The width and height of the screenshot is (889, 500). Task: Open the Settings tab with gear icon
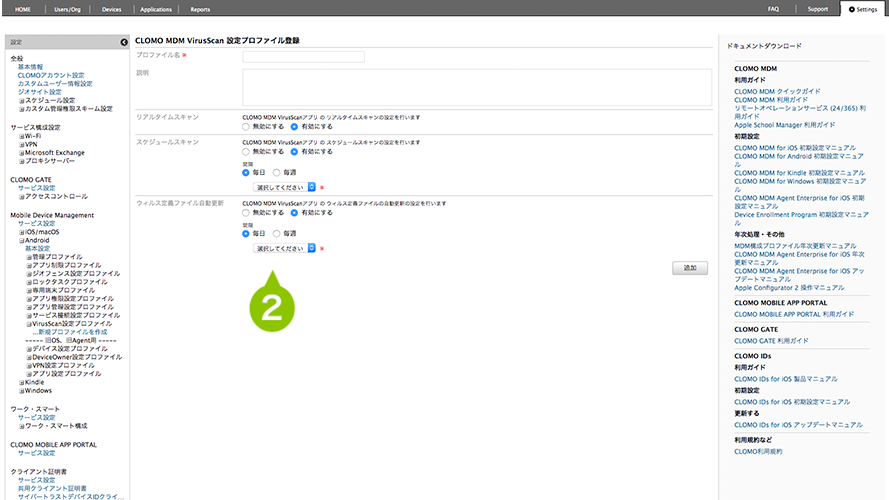pos(863,9)
